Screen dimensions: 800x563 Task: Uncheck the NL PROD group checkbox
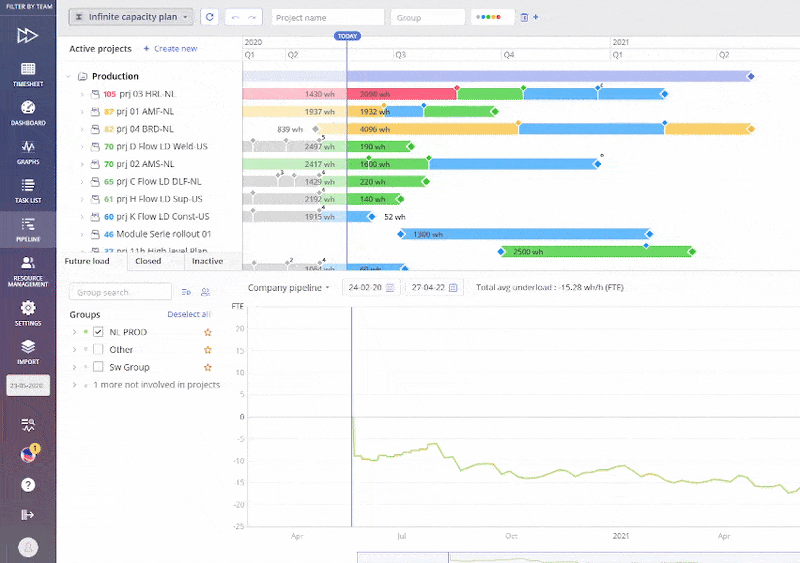[99, 331]
